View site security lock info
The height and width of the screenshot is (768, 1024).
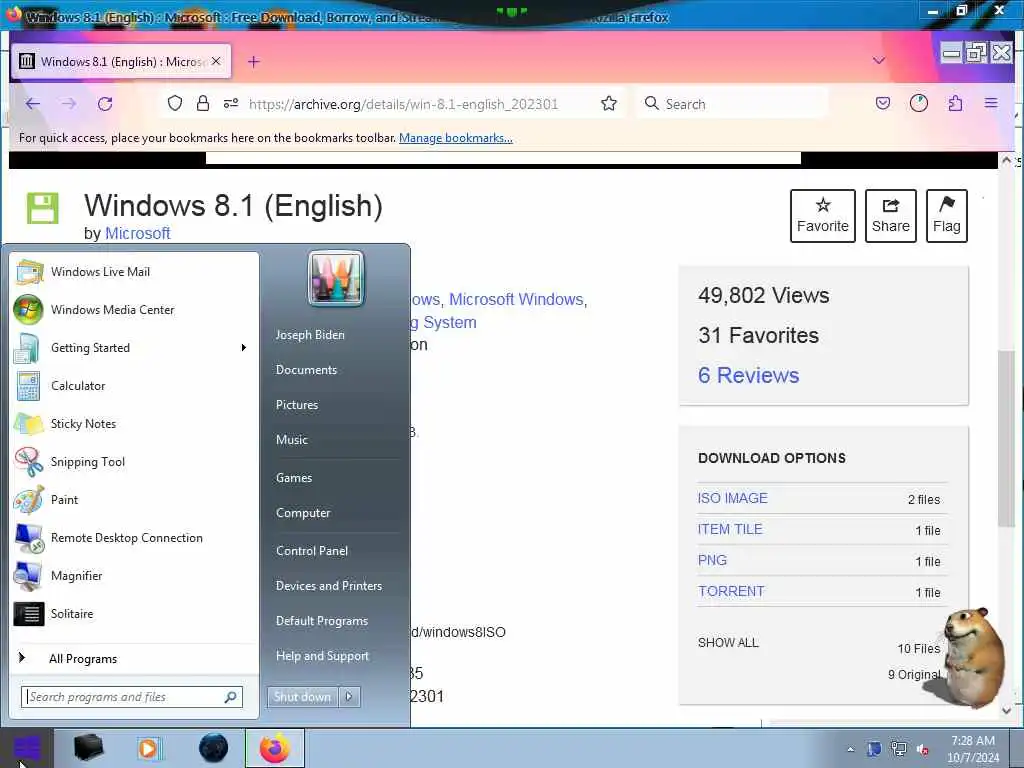203,104
